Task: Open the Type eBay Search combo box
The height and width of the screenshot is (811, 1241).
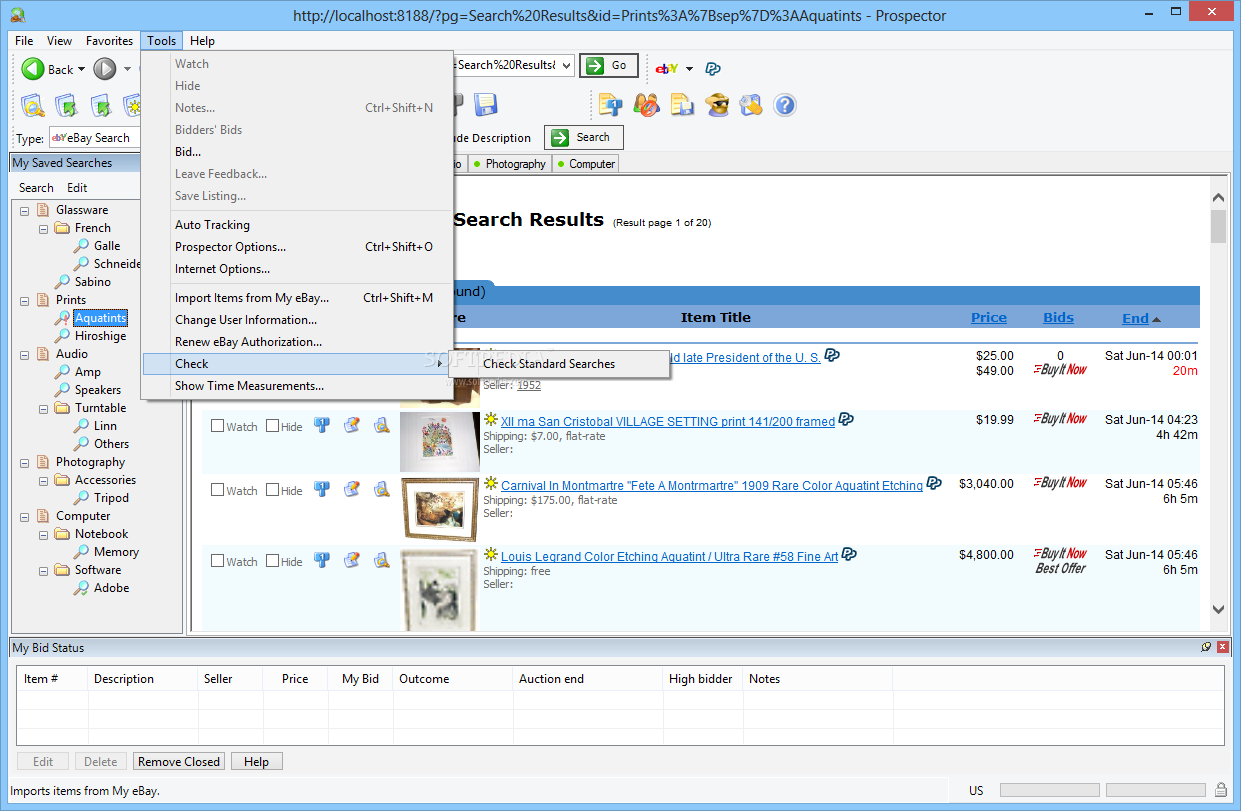Action: (x=95, y=138)
